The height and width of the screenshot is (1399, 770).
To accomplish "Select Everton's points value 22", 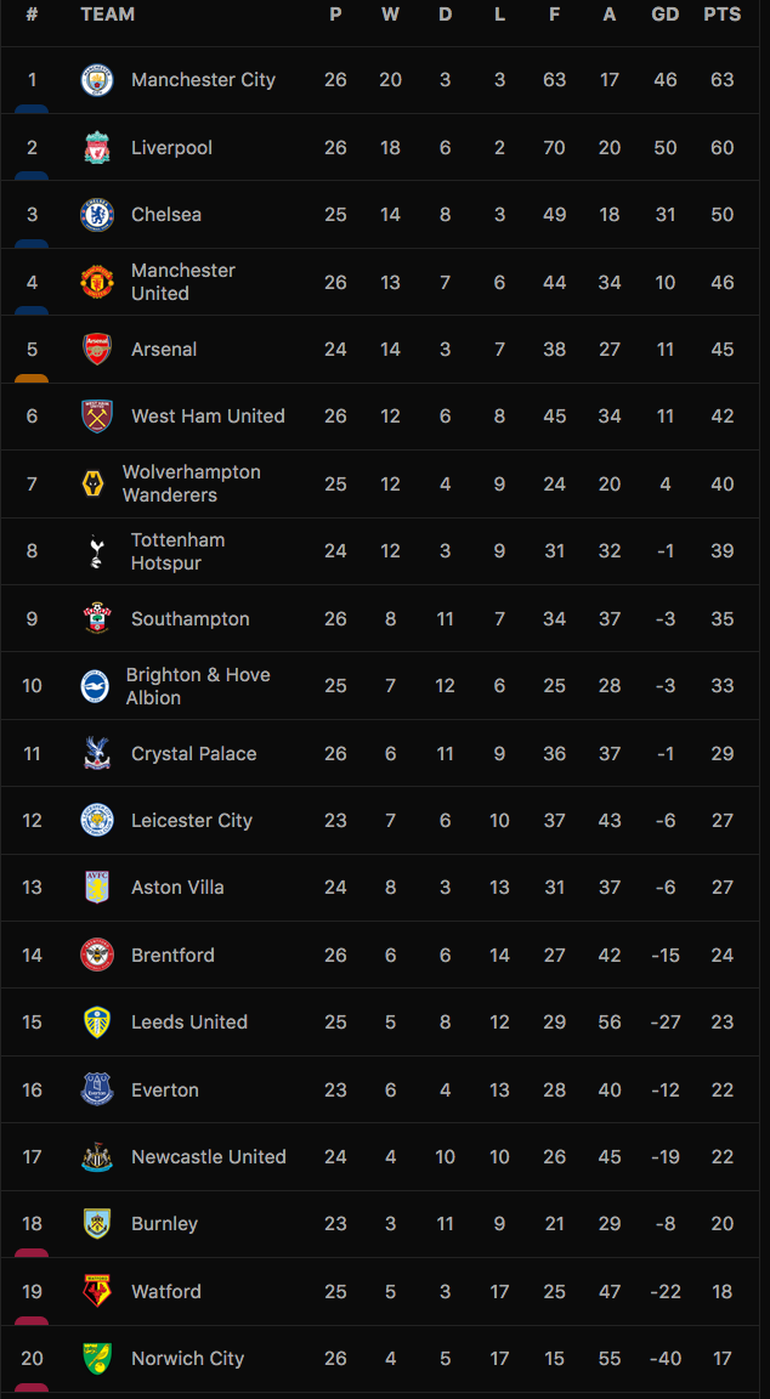I will 722,1090.
